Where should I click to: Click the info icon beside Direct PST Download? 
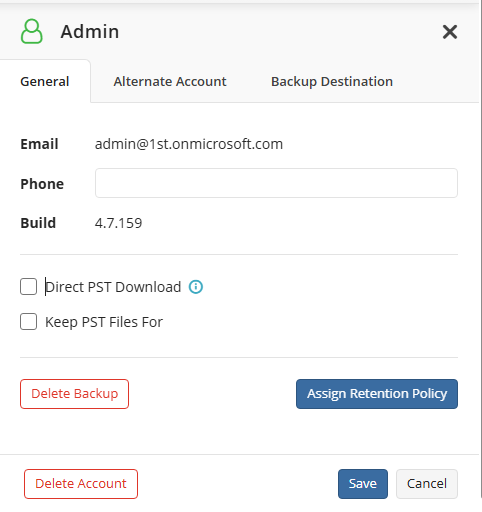click(x=196, y=287)
